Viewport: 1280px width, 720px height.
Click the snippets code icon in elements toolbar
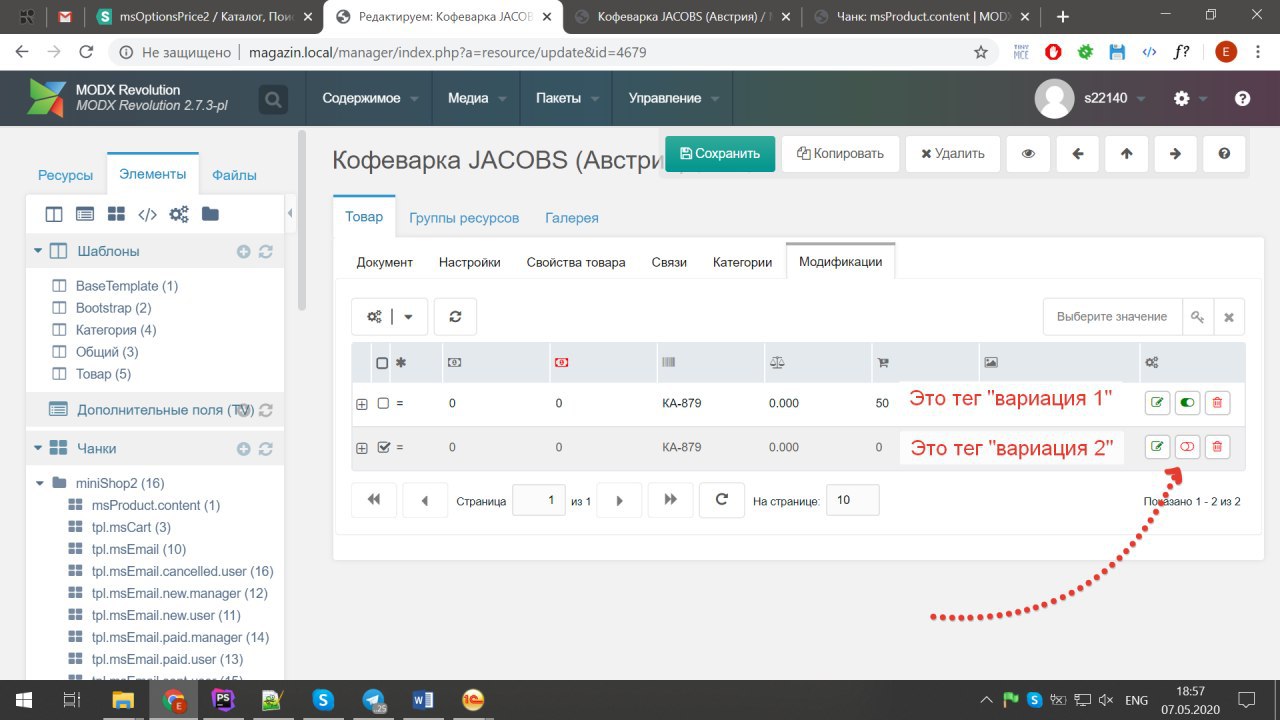(147, 214)
